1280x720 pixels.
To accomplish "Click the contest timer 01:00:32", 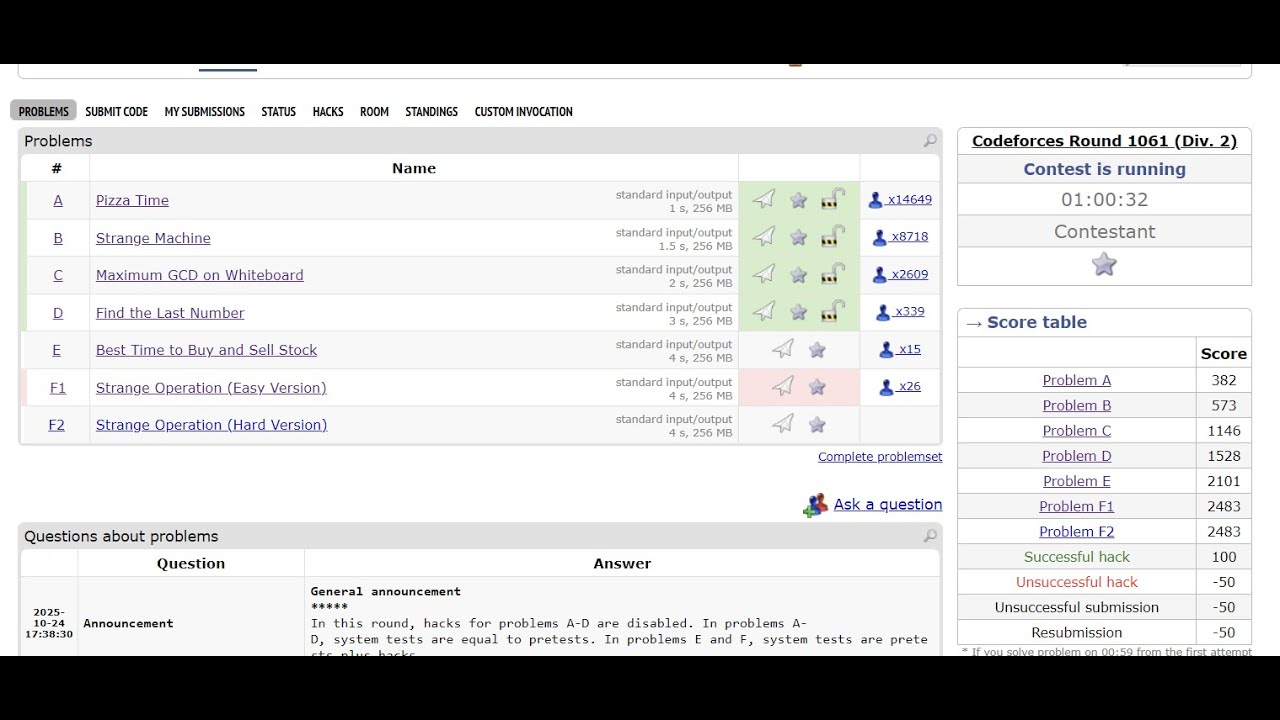I will (x=1104, y=199).
